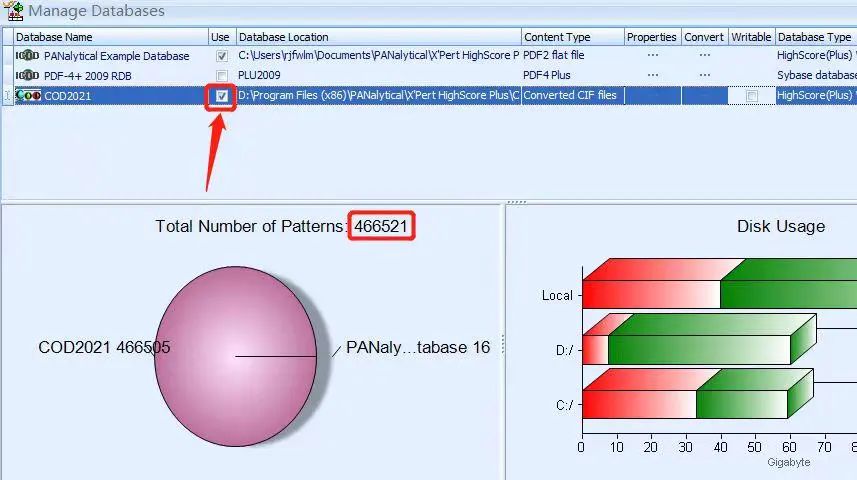
Task: Click the D:/ disk usage bar
Action: [x=700, y=339]
